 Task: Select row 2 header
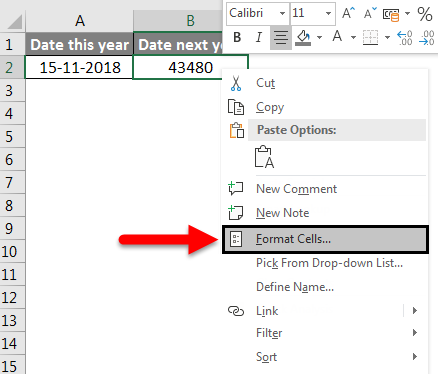(x=12, y=67)
